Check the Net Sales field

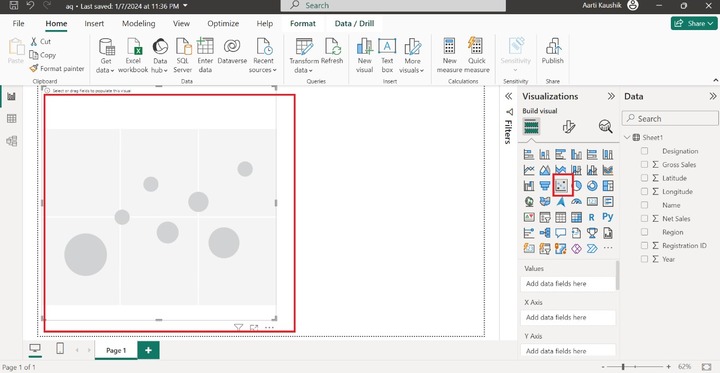644,219
